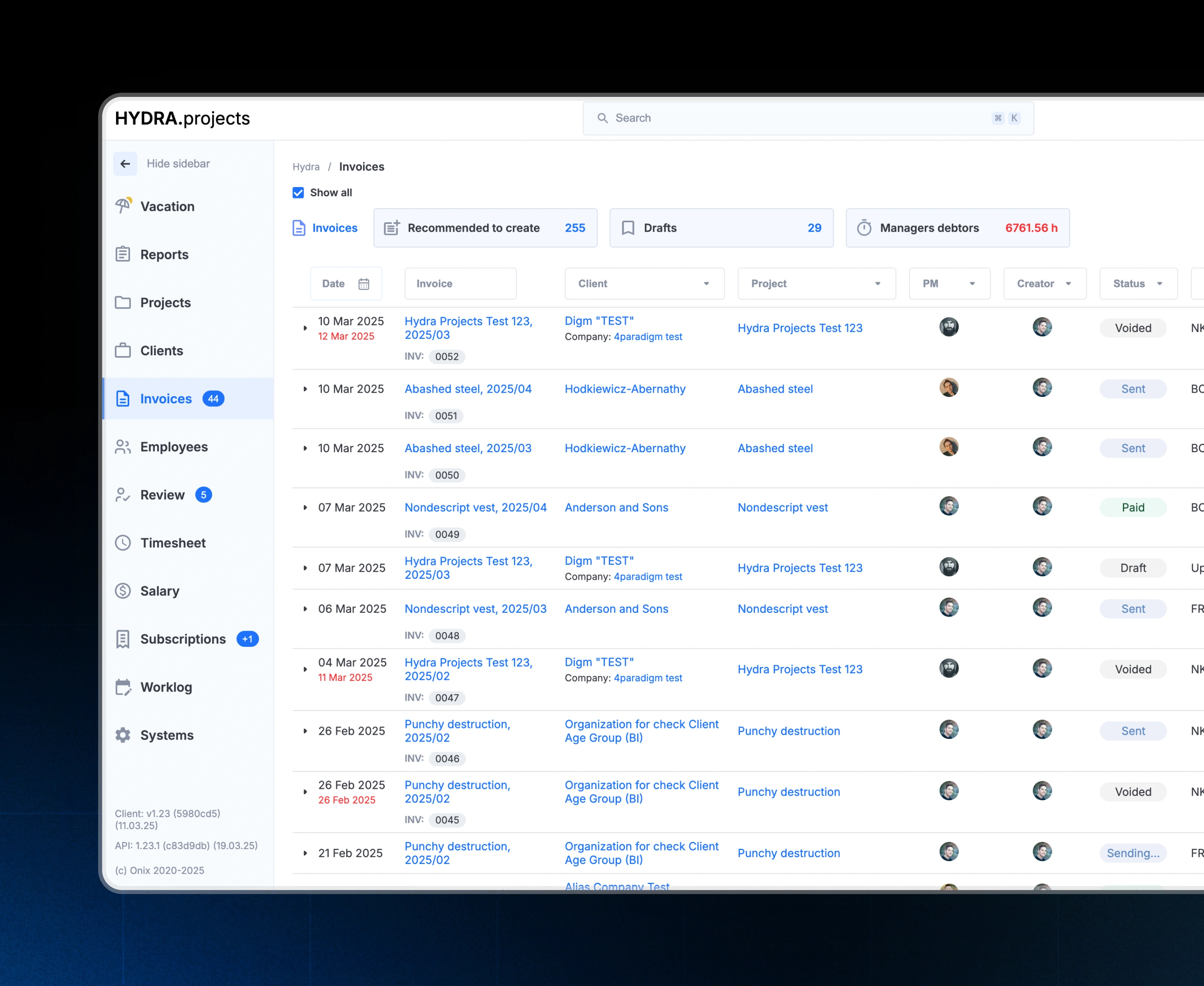
Task: Open the Client filter dropdown
Action: (x=645, y=283)
